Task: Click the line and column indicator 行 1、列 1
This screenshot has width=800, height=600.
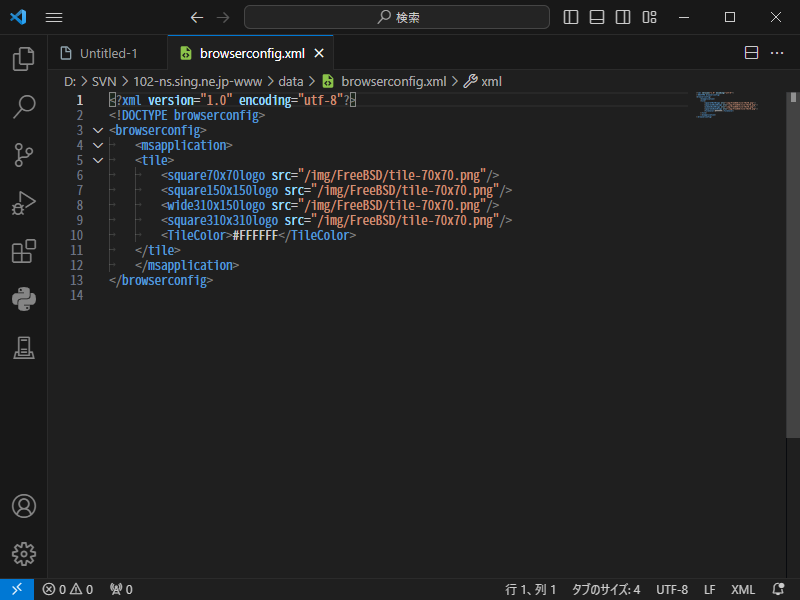Action: click(x=530, y=590)
